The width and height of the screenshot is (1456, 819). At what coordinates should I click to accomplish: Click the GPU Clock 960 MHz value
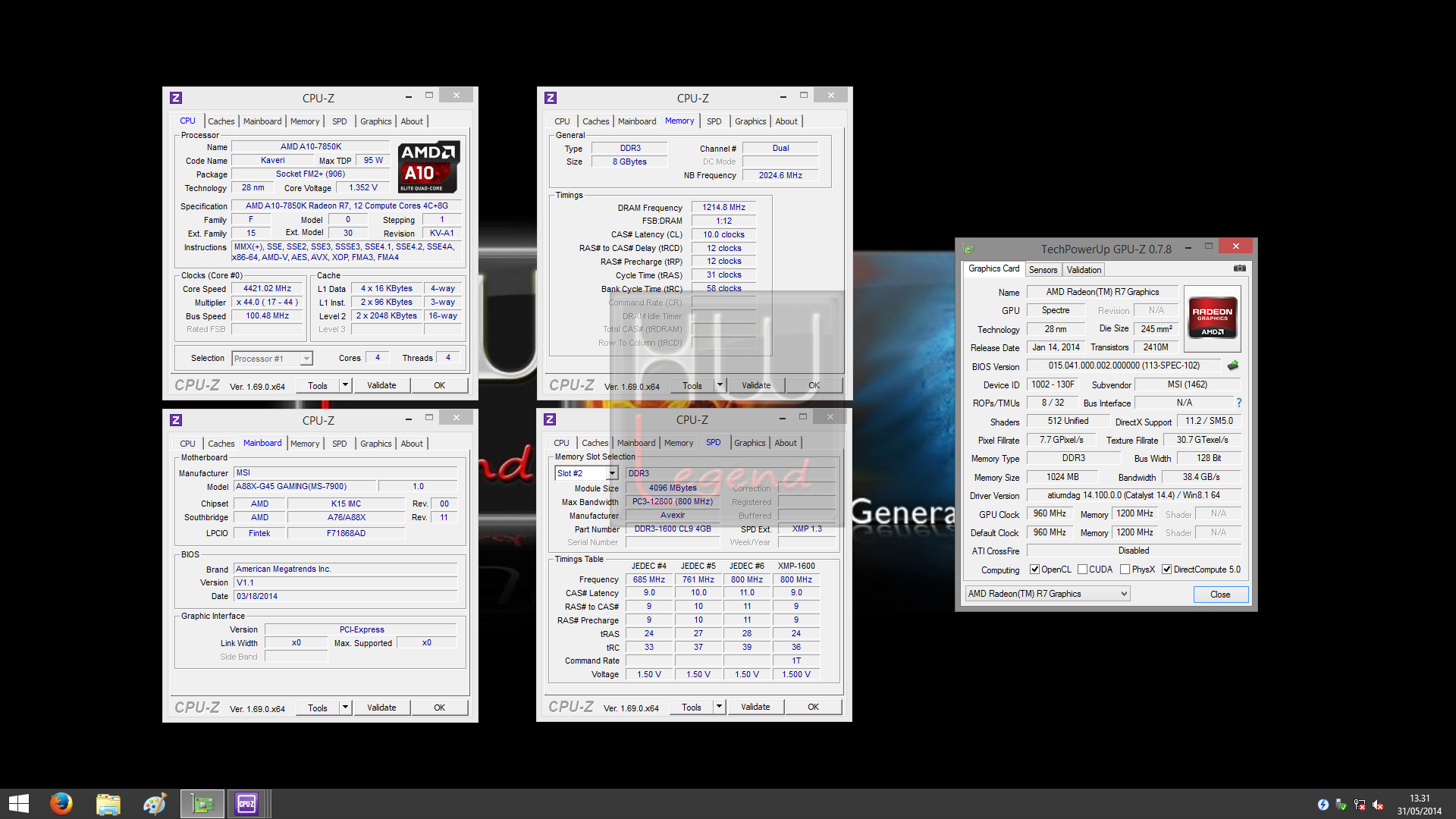tap(1050, 513)
